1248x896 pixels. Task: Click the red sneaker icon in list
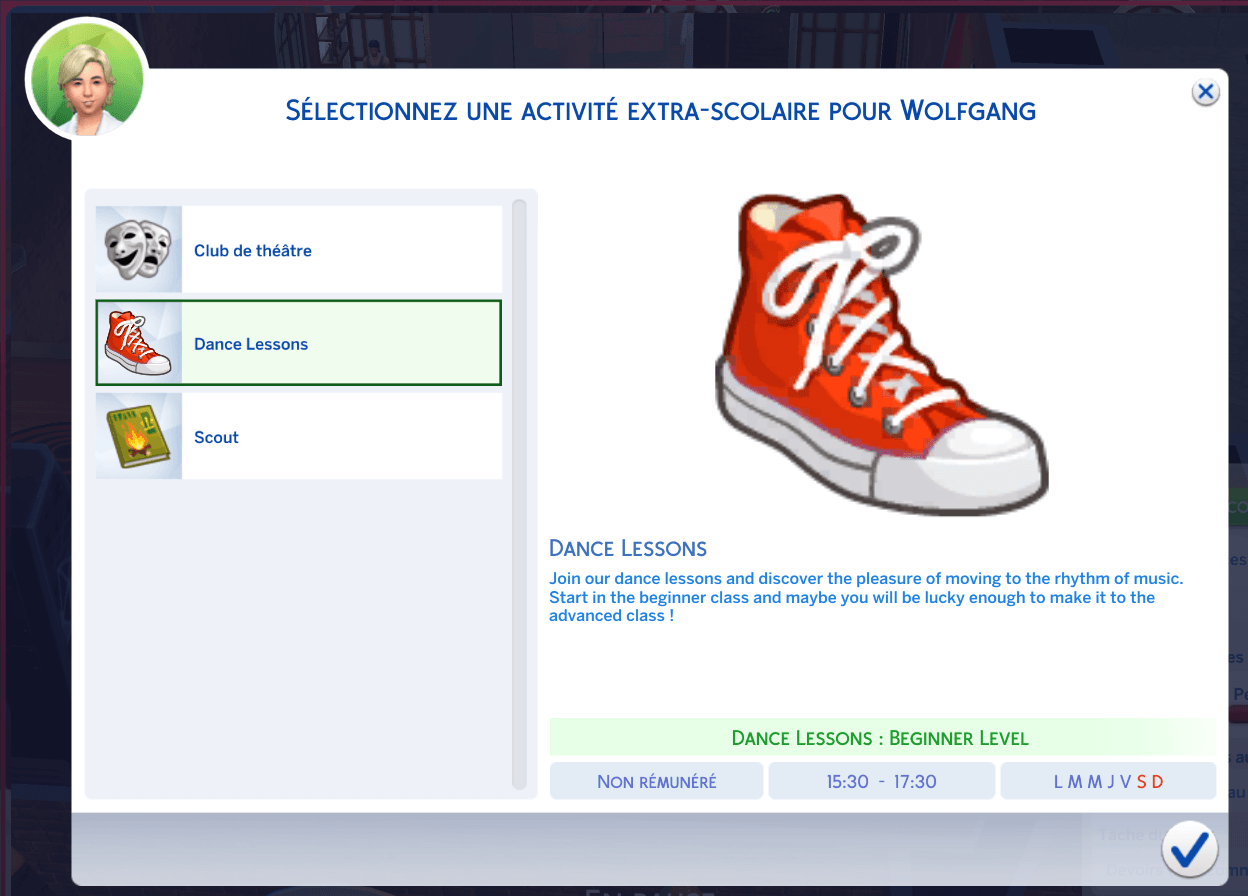(x=139, y=343)
